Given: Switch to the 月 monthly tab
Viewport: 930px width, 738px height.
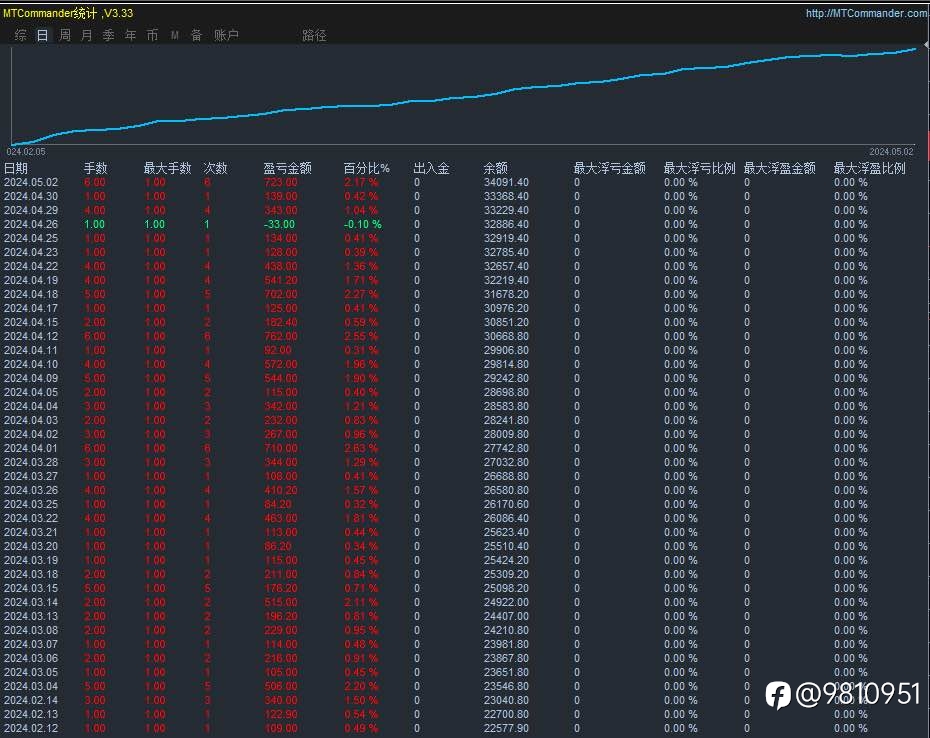Looking at the screenshot, I should click(87, 35).
